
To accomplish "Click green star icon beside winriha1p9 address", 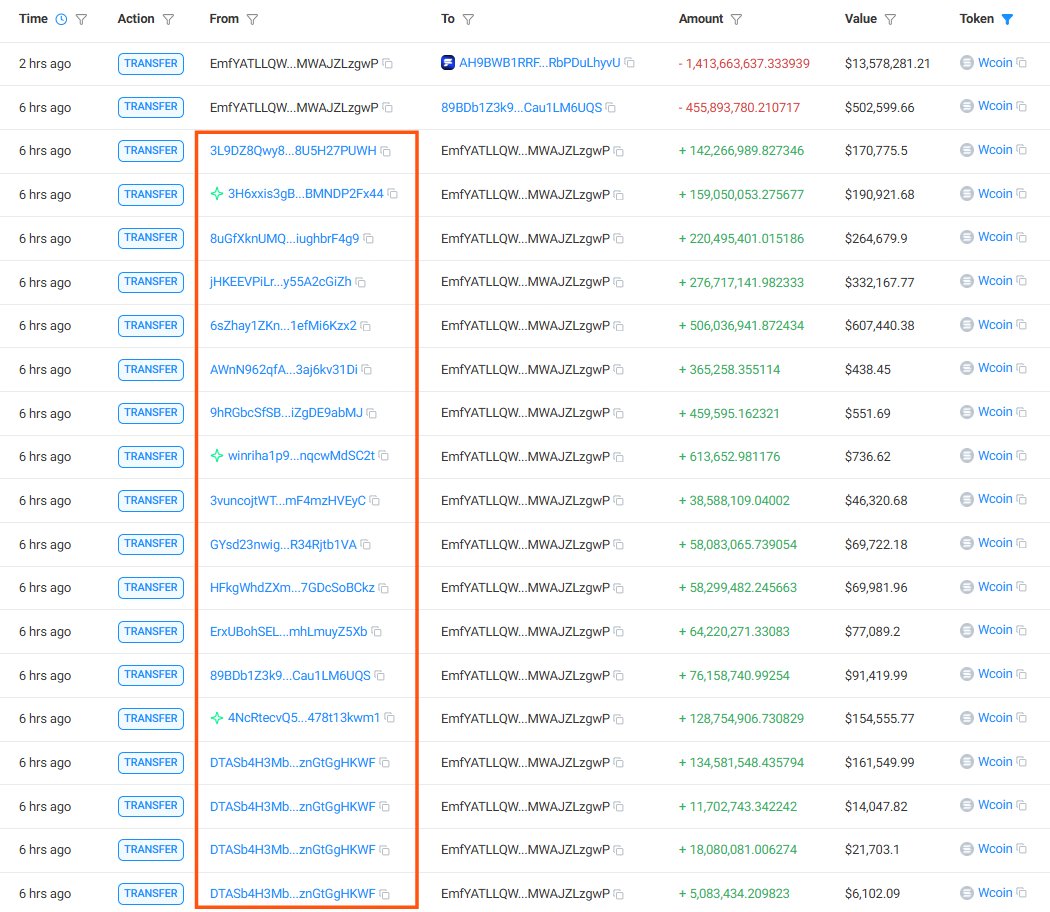I will [217, 455].
